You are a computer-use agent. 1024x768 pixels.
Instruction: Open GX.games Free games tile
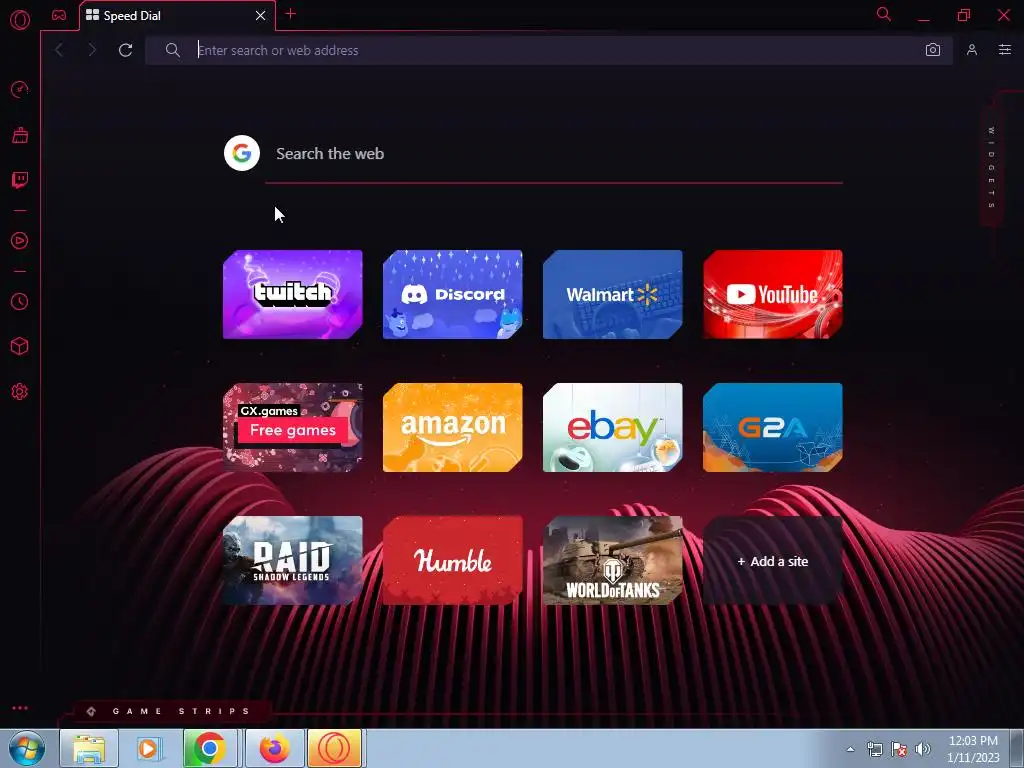coord(293,428)
